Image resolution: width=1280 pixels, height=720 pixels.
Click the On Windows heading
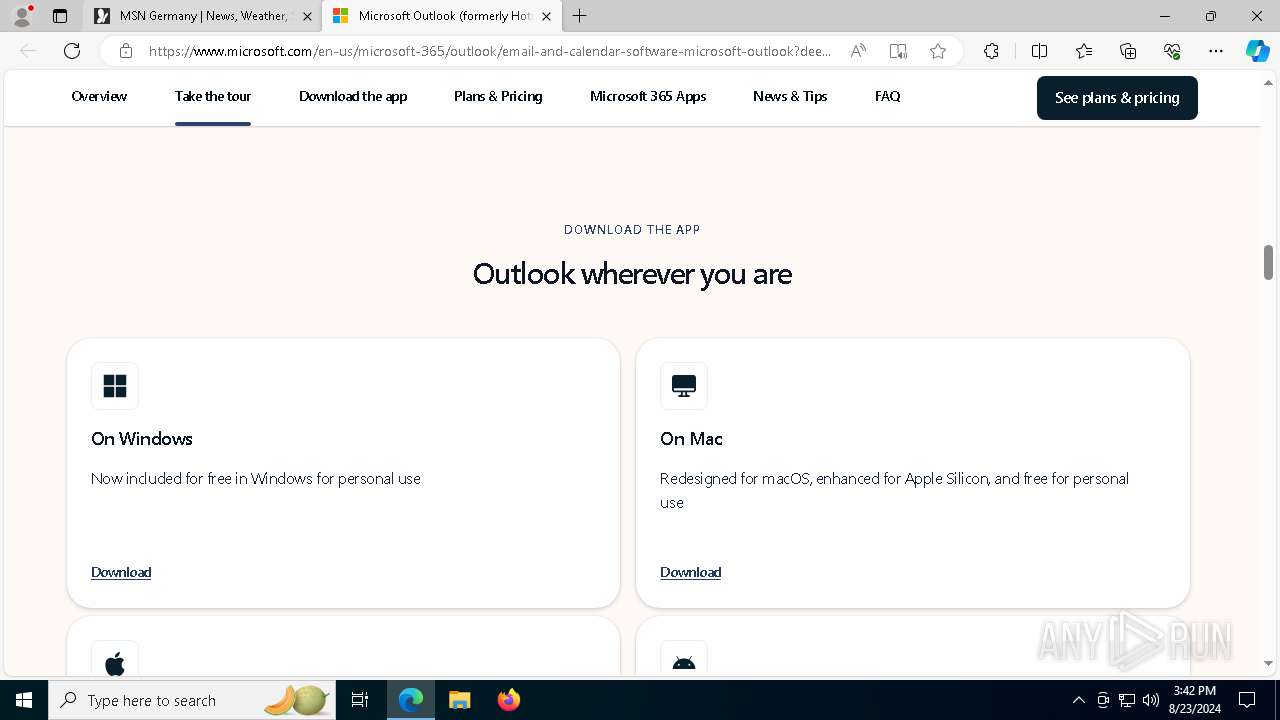tap(142, 439)
